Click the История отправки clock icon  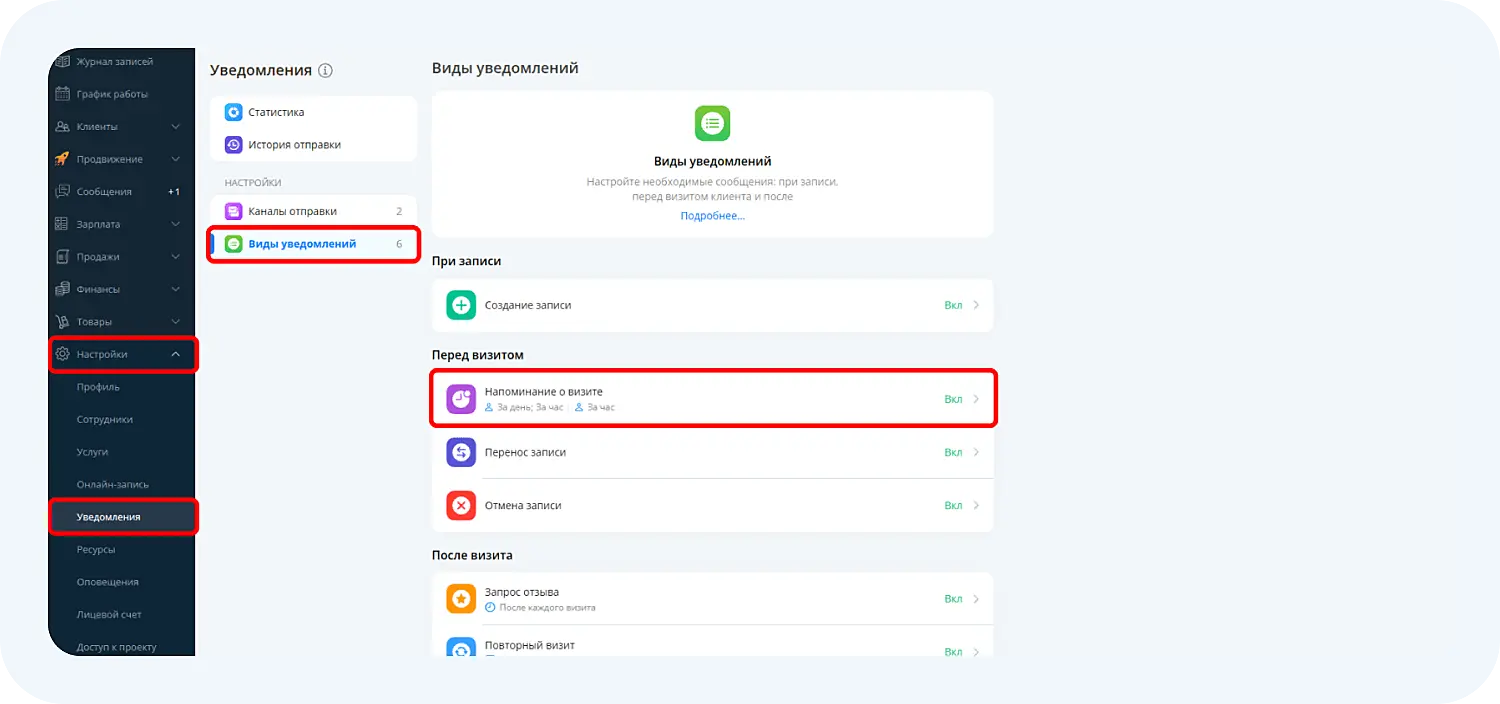coord(233,145)
